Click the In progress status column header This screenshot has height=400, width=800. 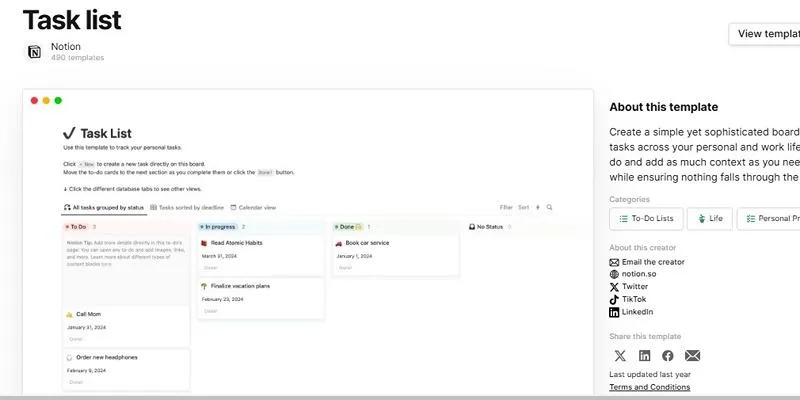click(218, 227)
